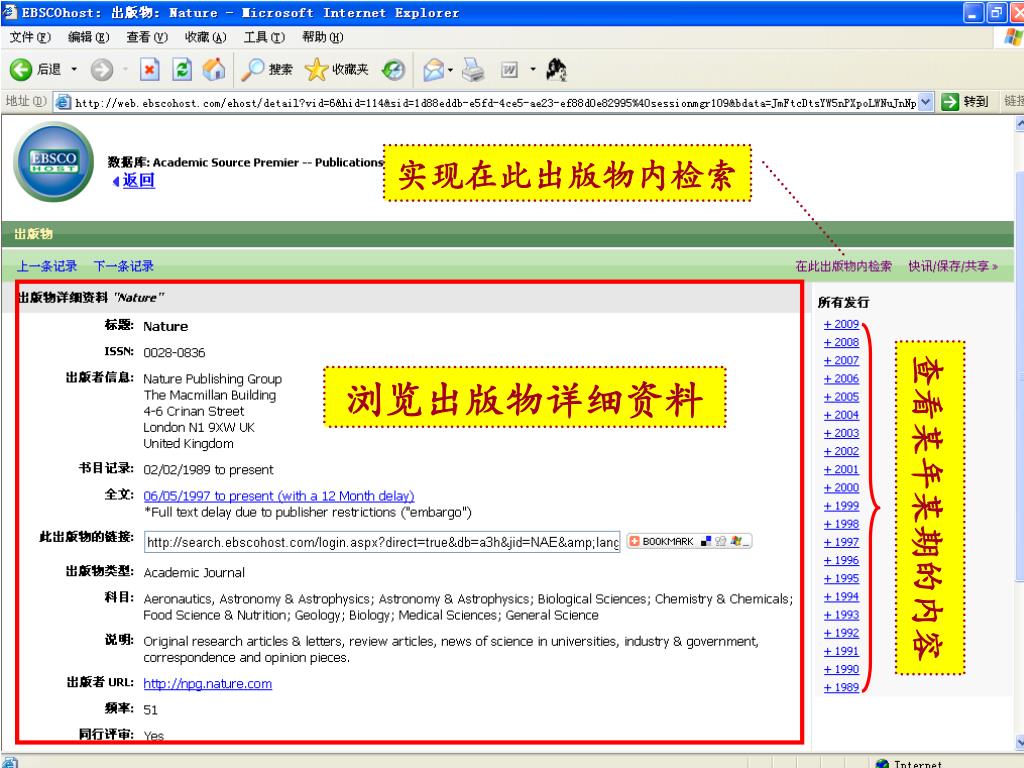Open full text link 06/05/1997 to present
1024x768 pixels.
tap(279, 496)
